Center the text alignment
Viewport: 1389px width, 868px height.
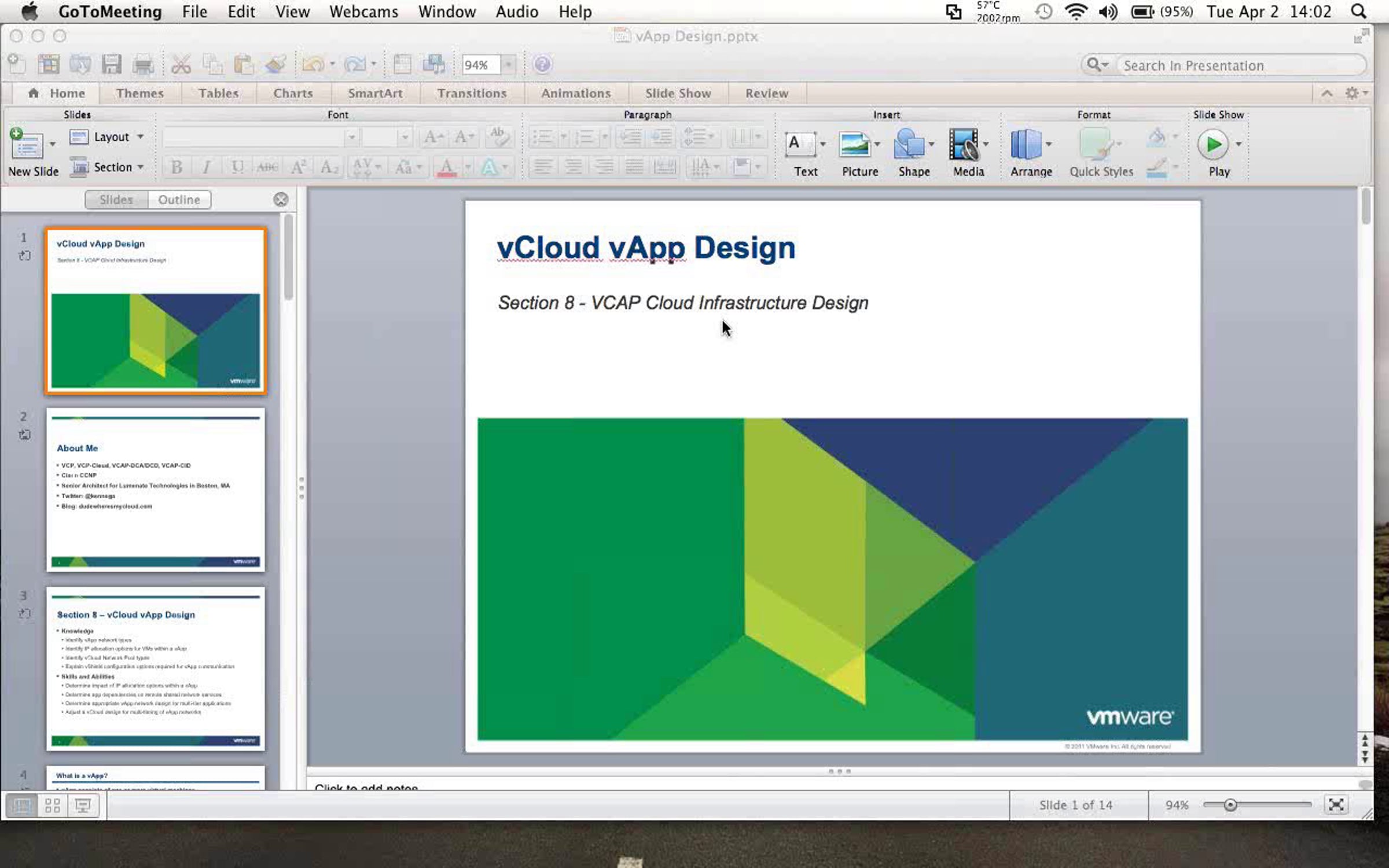click(x=573, y=168)
